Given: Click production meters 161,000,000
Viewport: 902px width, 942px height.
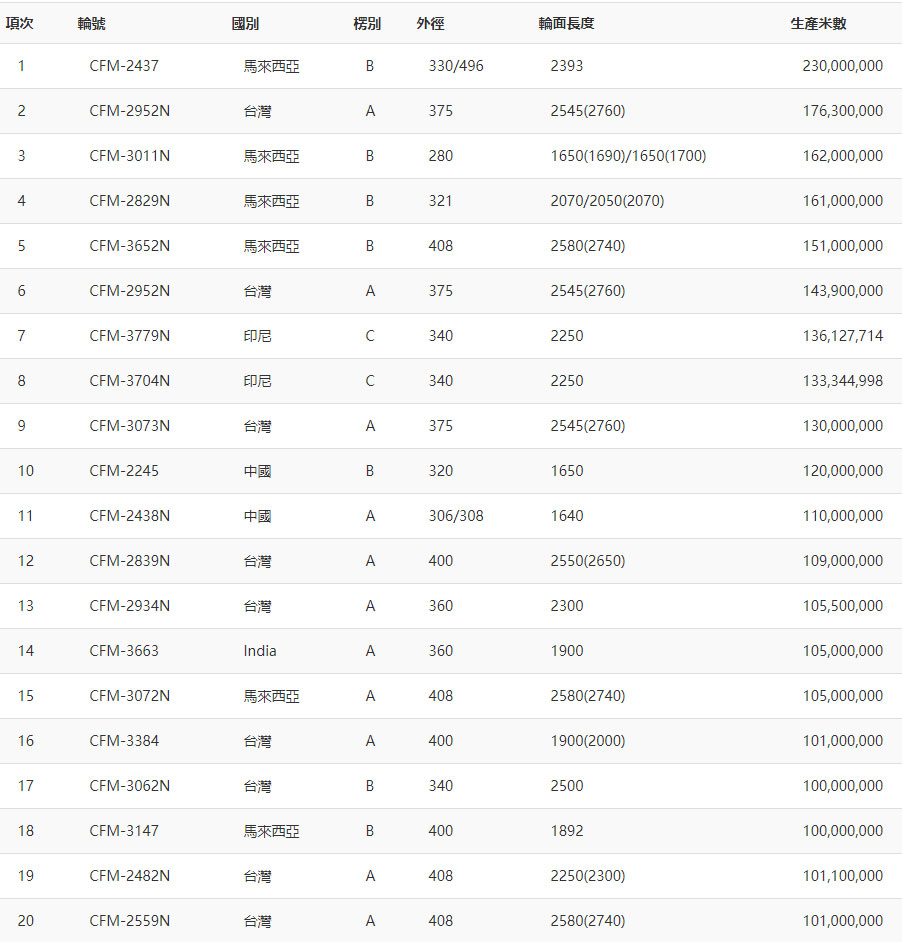Looking at the screenshot, I should [843, 201].
